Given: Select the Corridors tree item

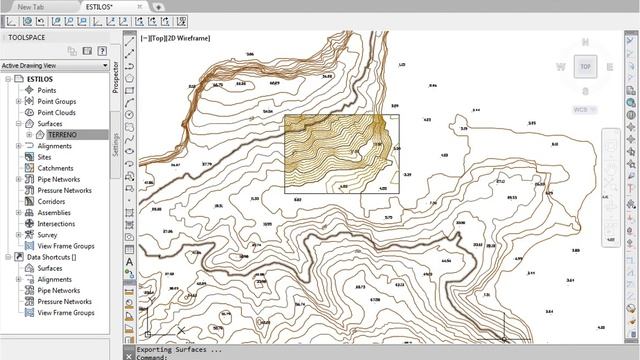Looking at the screenshot, I should click(51, 201).
